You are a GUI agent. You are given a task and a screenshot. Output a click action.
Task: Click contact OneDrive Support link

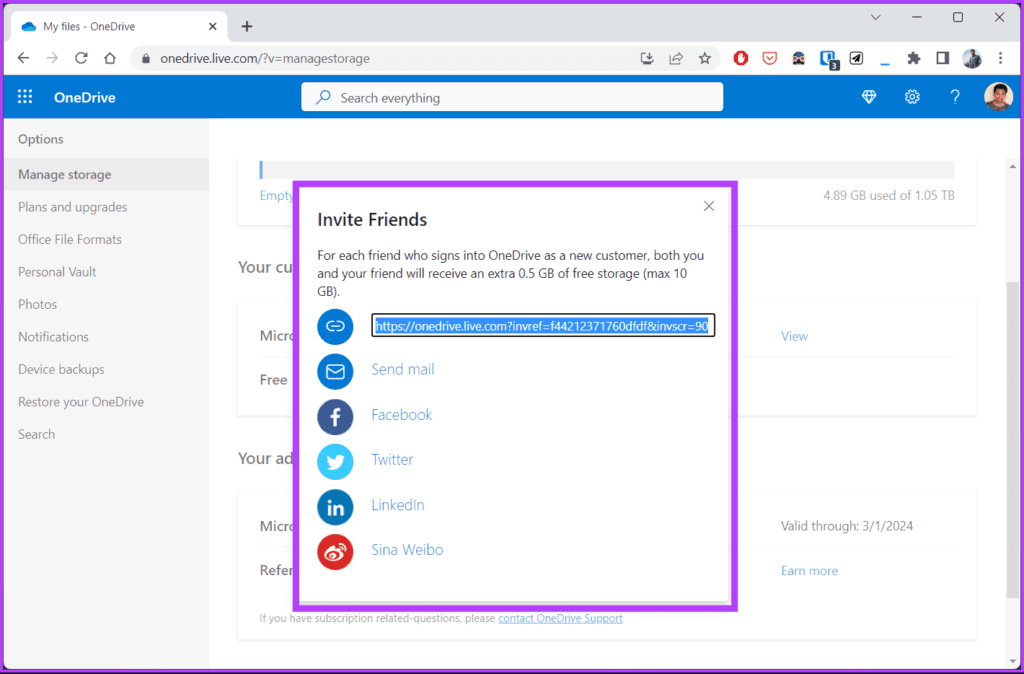(x=560, y=618)
